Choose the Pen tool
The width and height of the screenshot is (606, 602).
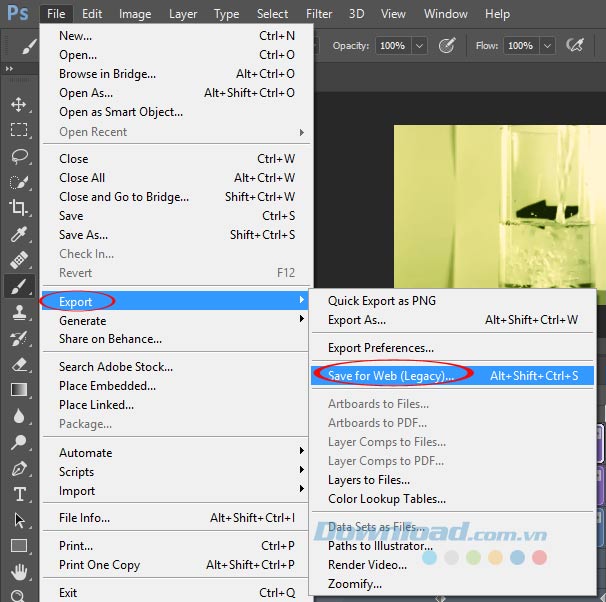click(x=18, y=468)
